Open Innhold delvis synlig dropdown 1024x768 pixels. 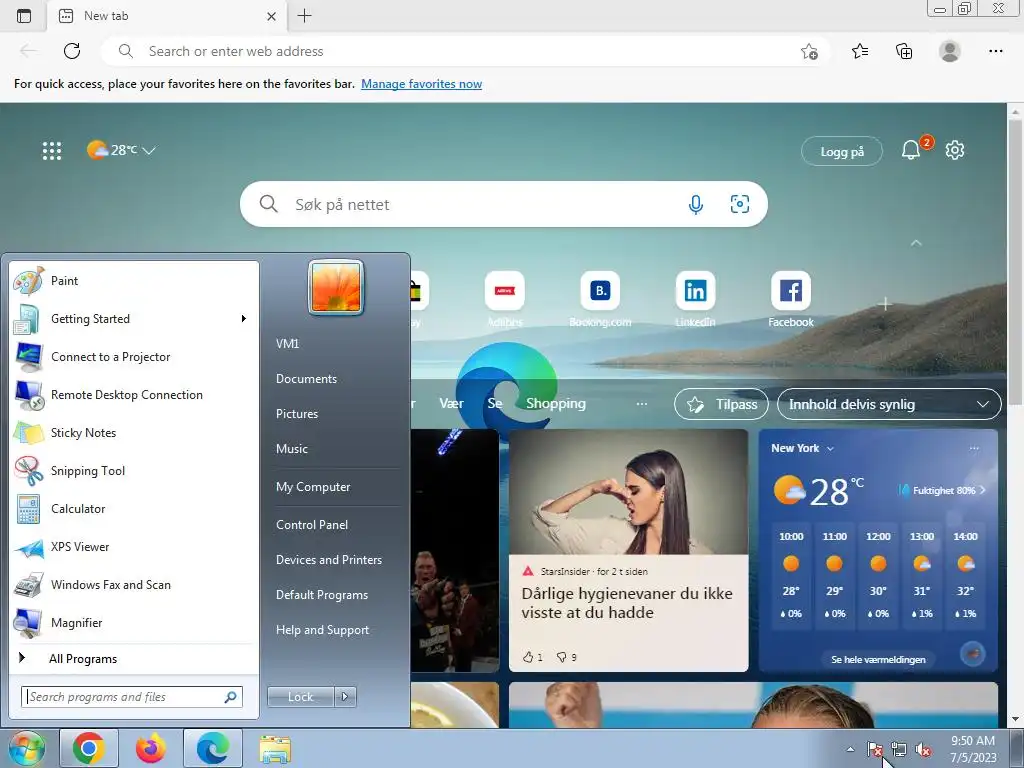(889, 404)
